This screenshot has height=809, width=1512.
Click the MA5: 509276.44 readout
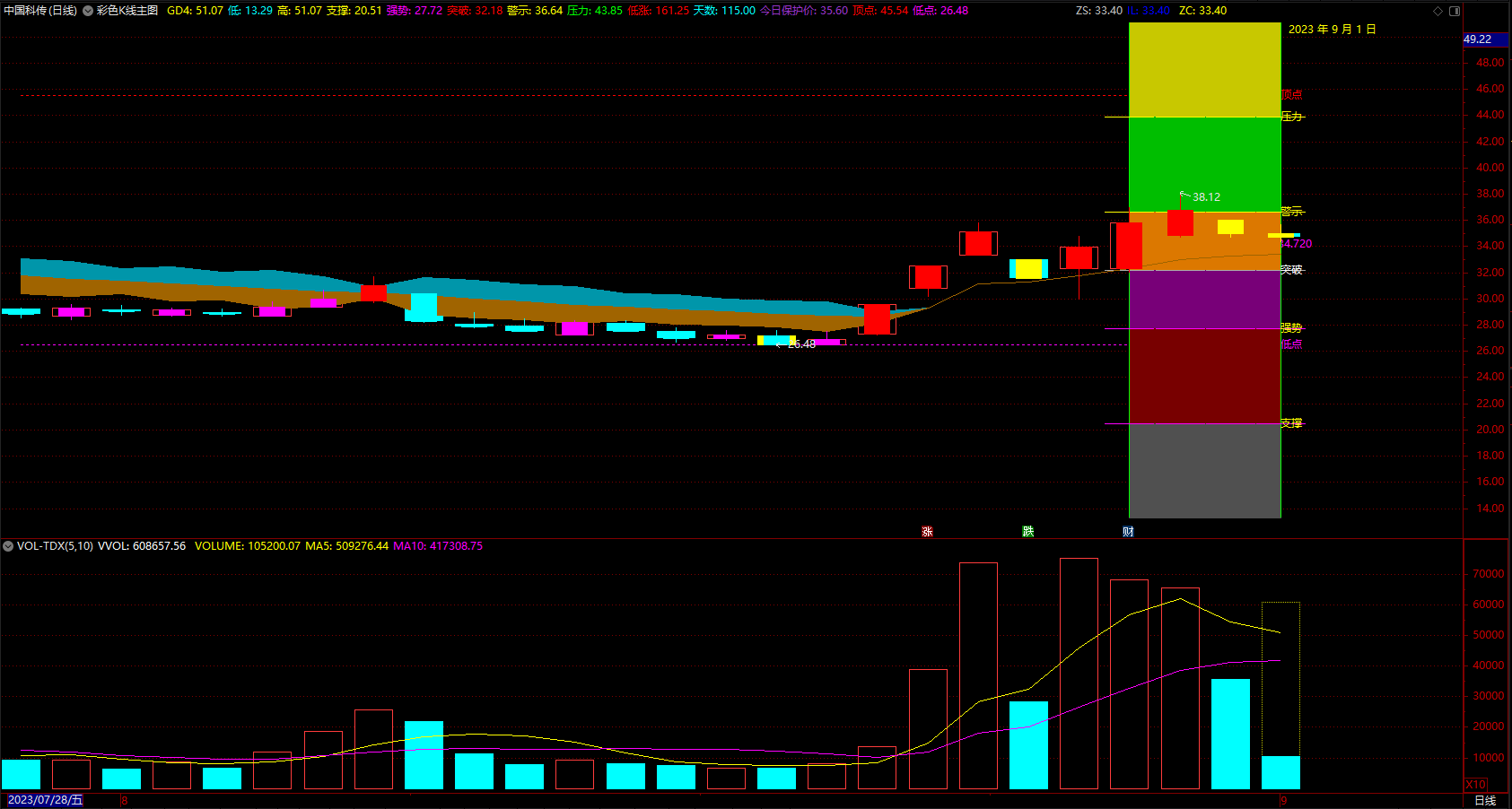(347, 546)
